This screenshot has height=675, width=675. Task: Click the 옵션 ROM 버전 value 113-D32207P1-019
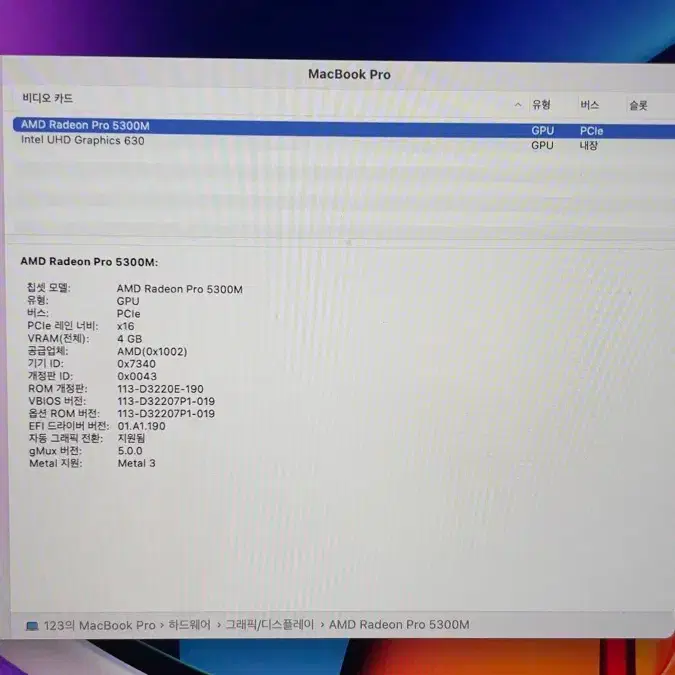point(166,414)
